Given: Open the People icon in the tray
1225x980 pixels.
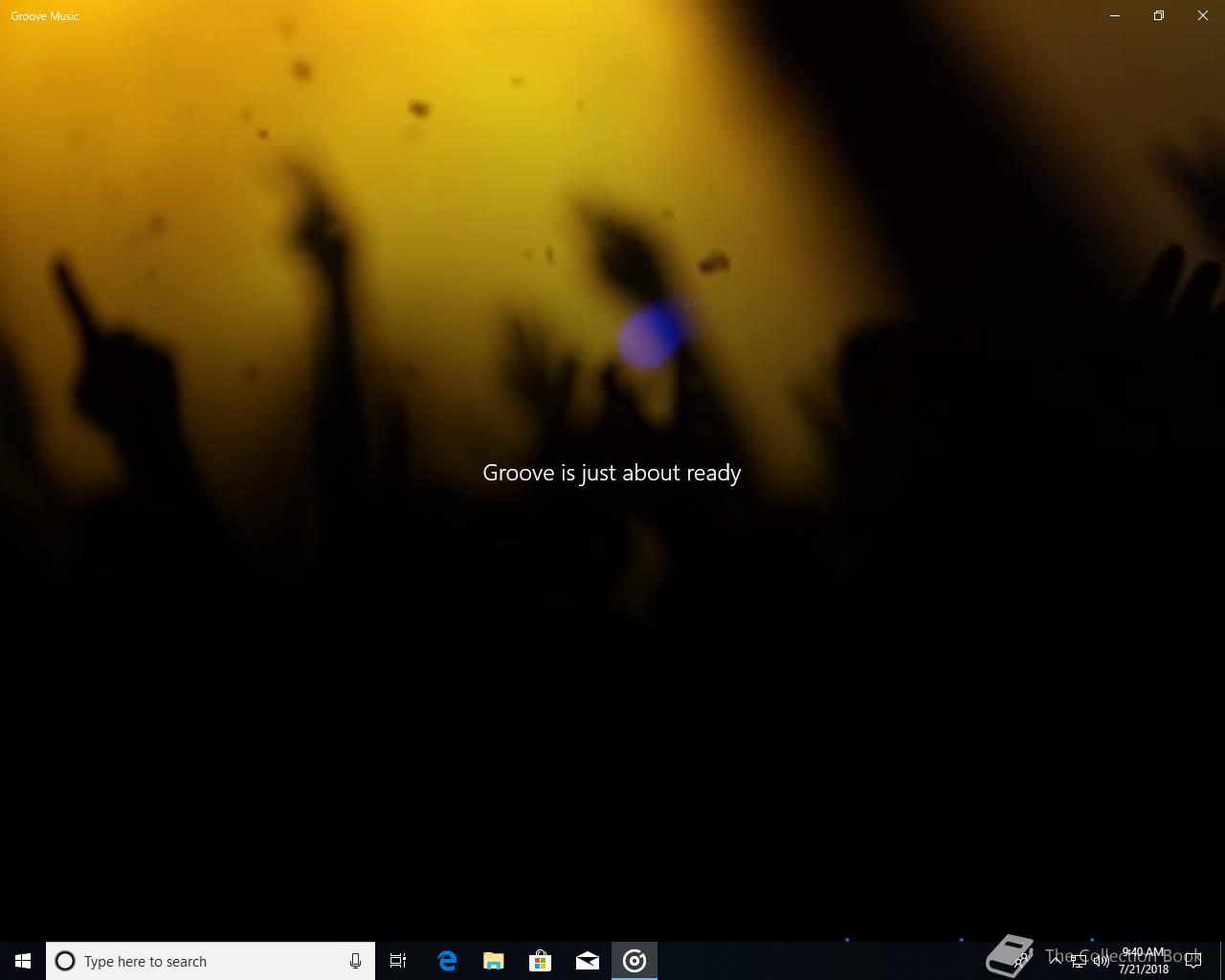Looking at the screenshot, I should (x=1021, y=961).
